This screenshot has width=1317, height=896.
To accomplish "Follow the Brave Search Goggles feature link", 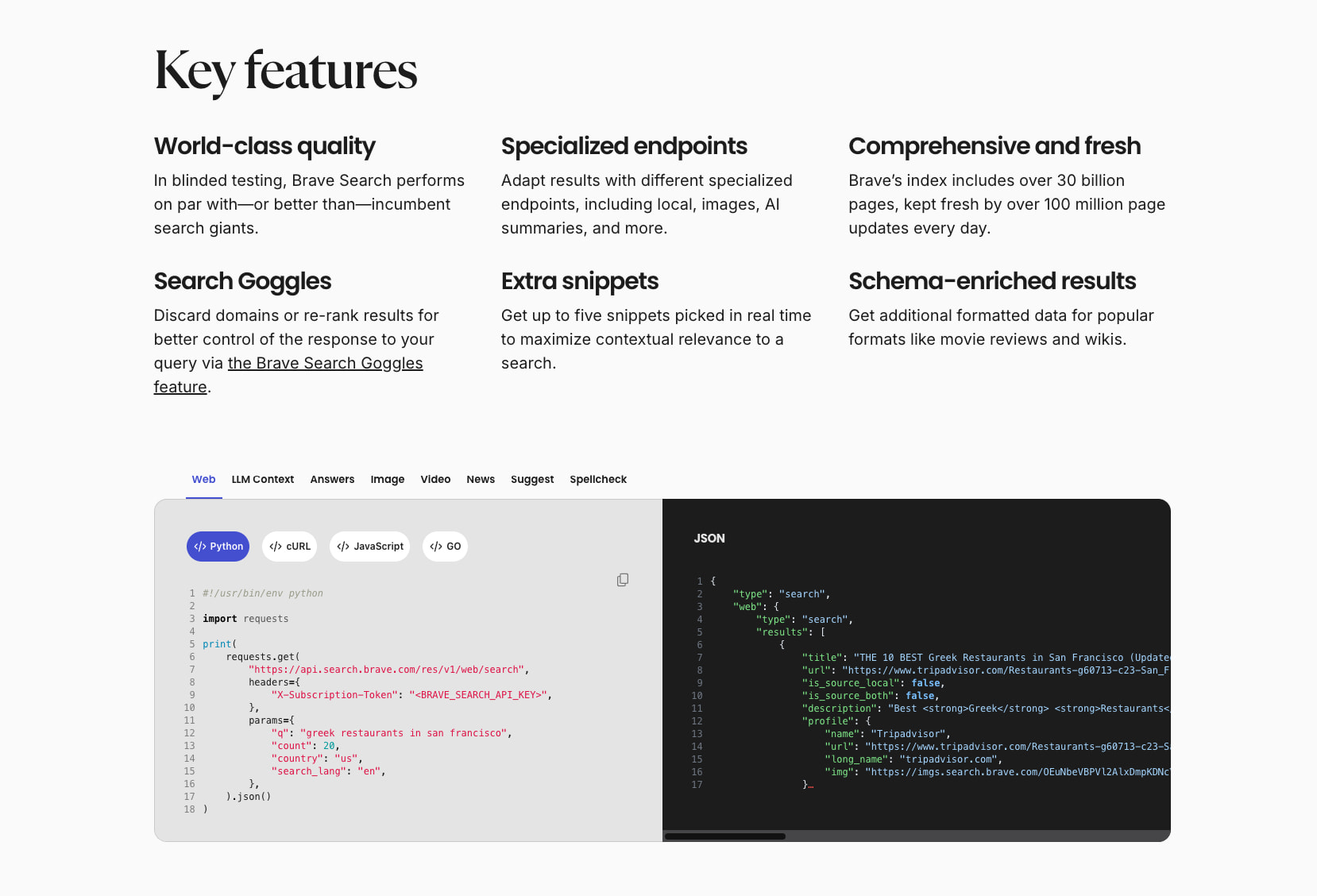I will click(x=325, y=363).
